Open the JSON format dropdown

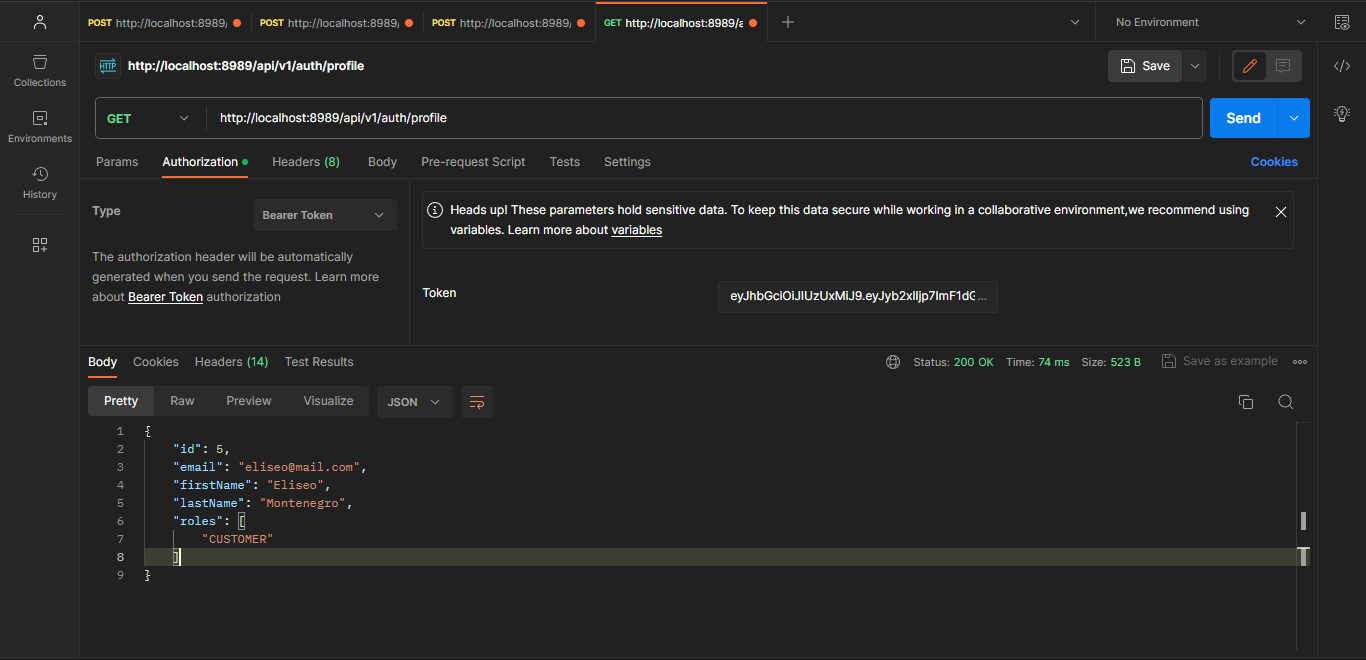414,402
